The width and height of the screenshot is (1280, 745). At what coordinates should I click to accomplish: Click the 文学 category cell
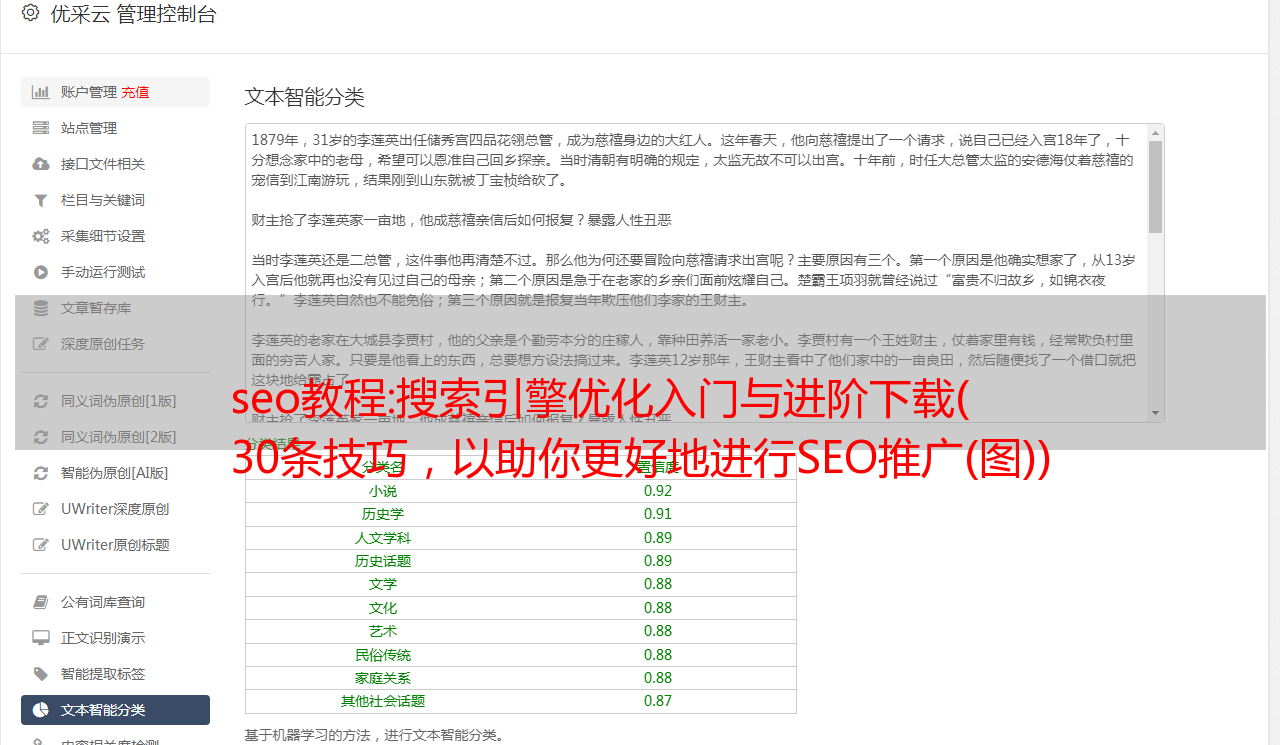click(x=383, y=584)
